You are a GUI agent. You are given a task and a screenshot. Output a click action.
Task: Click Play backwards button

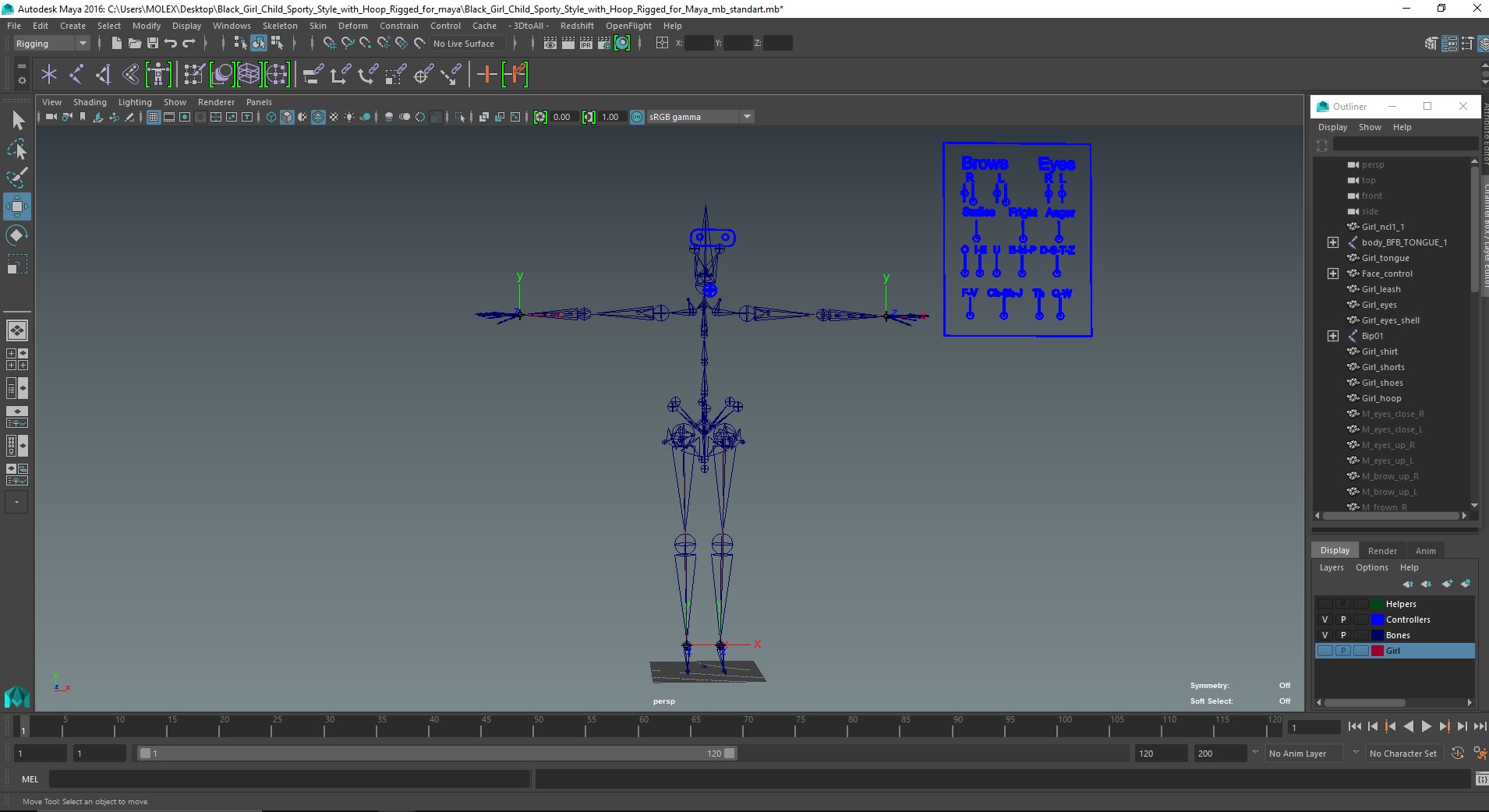point(1408,726)
